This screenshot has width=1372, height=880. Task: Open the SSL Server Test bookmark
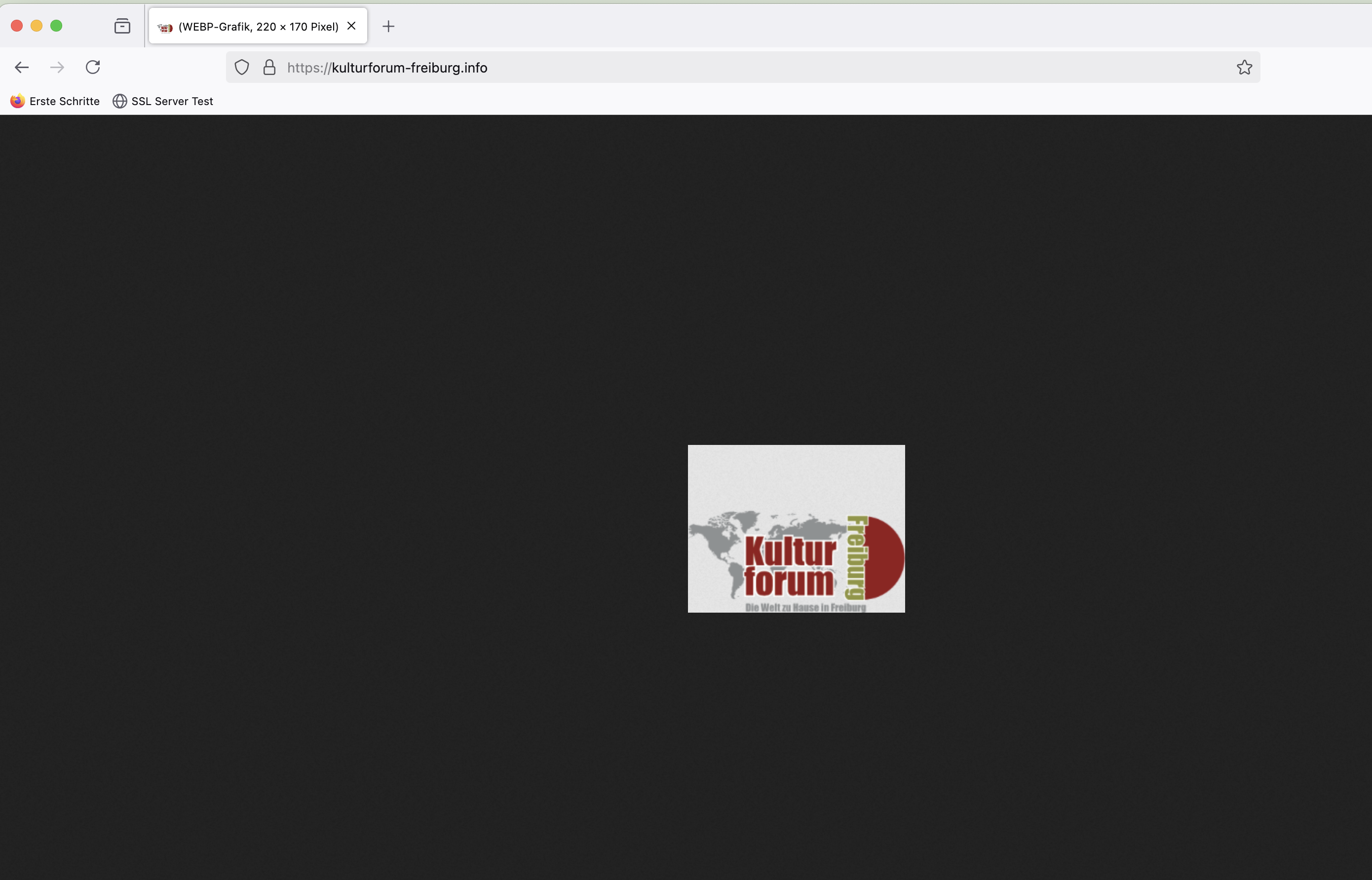click(x=172, y=101)
